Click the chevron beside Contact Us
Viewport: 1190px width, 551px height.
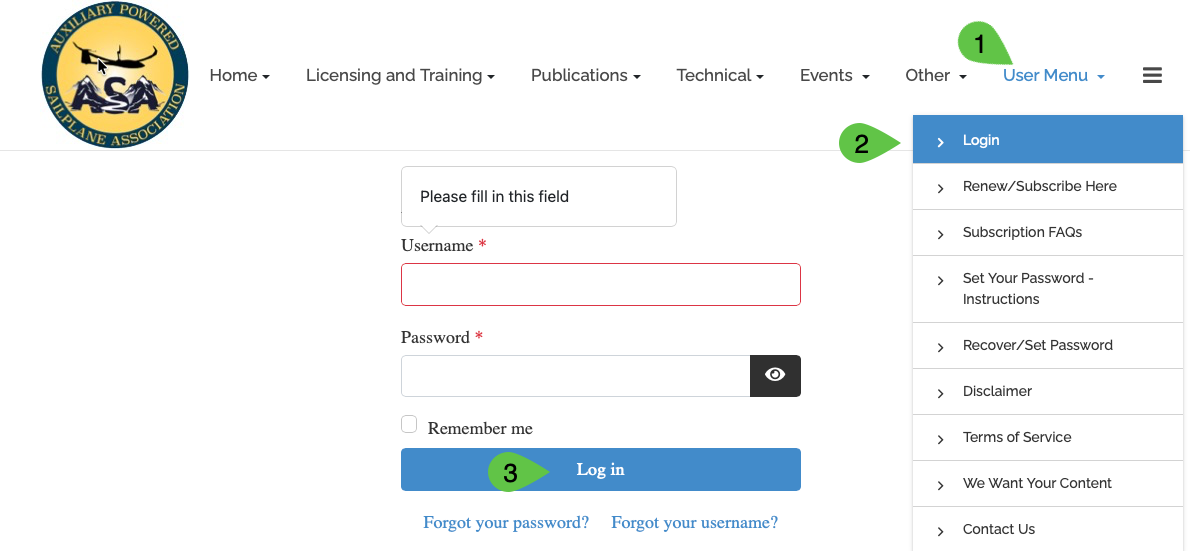point(940,531)
